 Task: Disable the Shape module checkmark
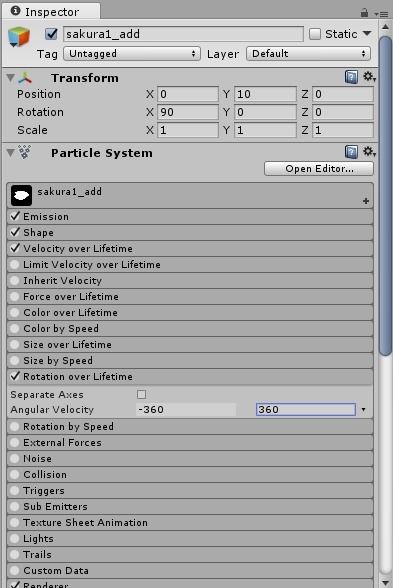(x=15, y=232)
